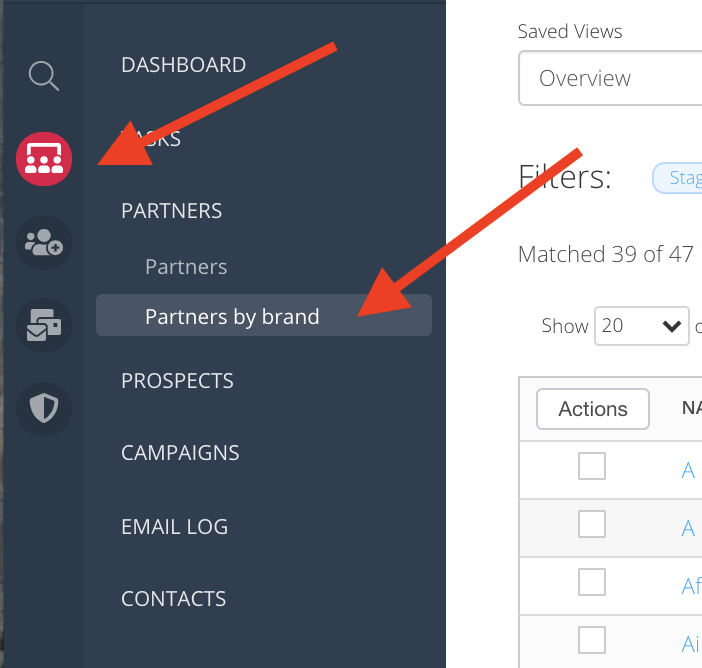Select Partners by brand submenu item
Image resolution: width=702 pixels, height=668 pixels.
(x=232, y=317)
